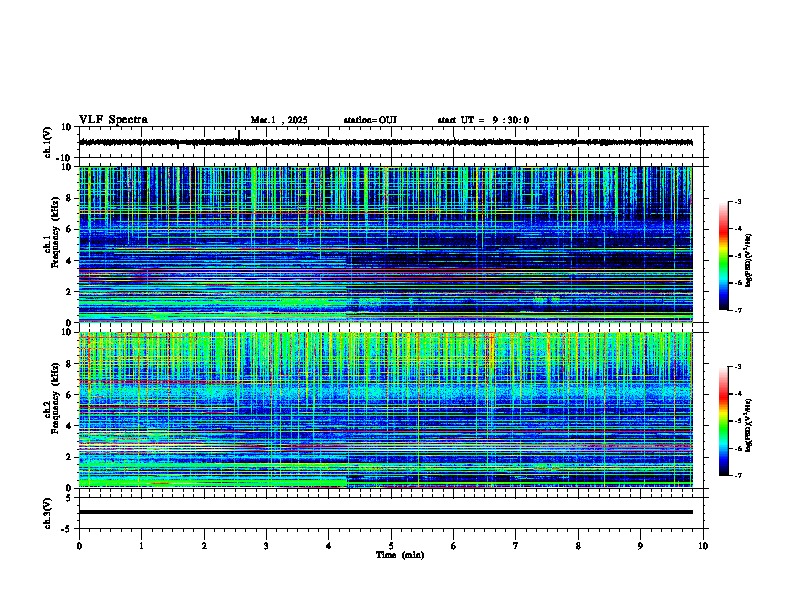Image resolution: width=792 pixels, height=612 pixels.
Task: Click the time axis tick label "1"
Action: tap(141, 546)
